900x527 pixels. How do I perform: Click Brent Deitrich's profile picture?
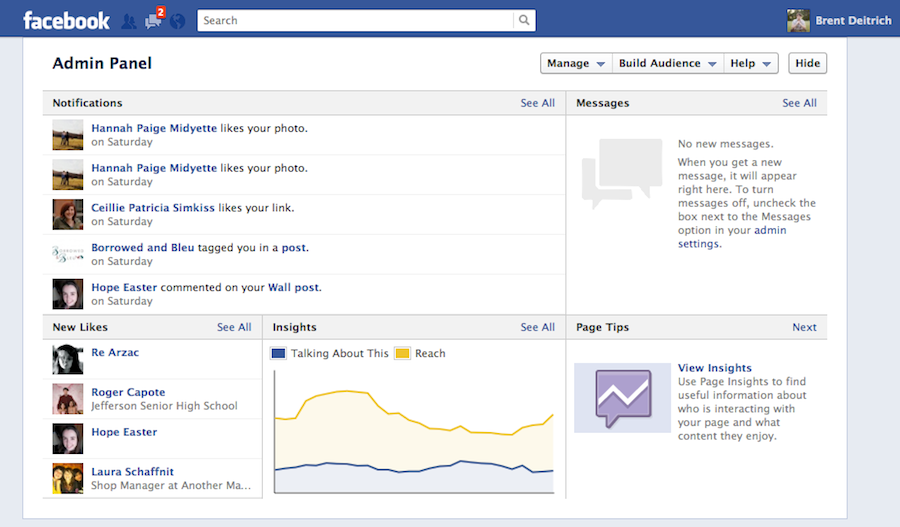(798, 21)
